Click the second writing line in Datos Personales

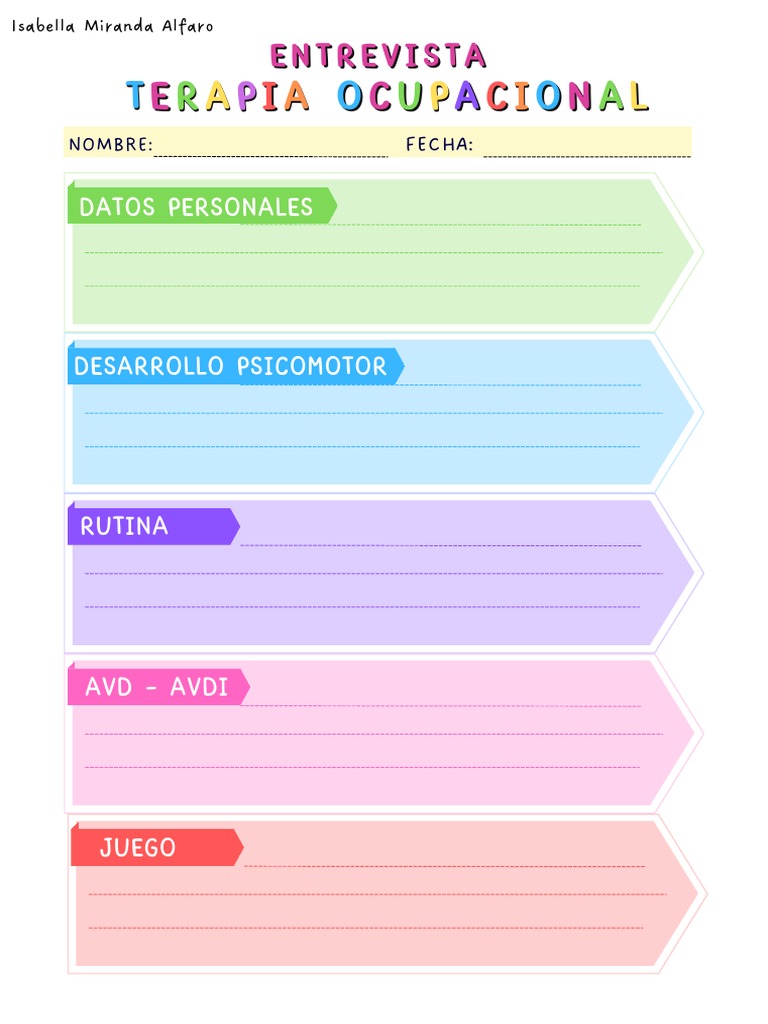coord(373,252)
